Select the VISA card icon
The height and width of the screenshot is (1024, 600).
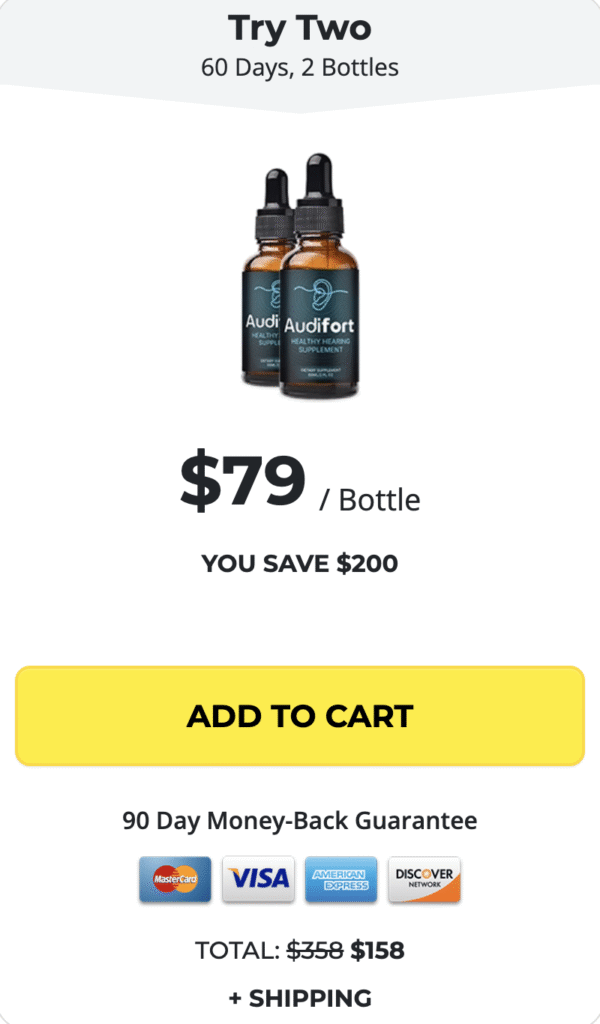click(259, 879)
